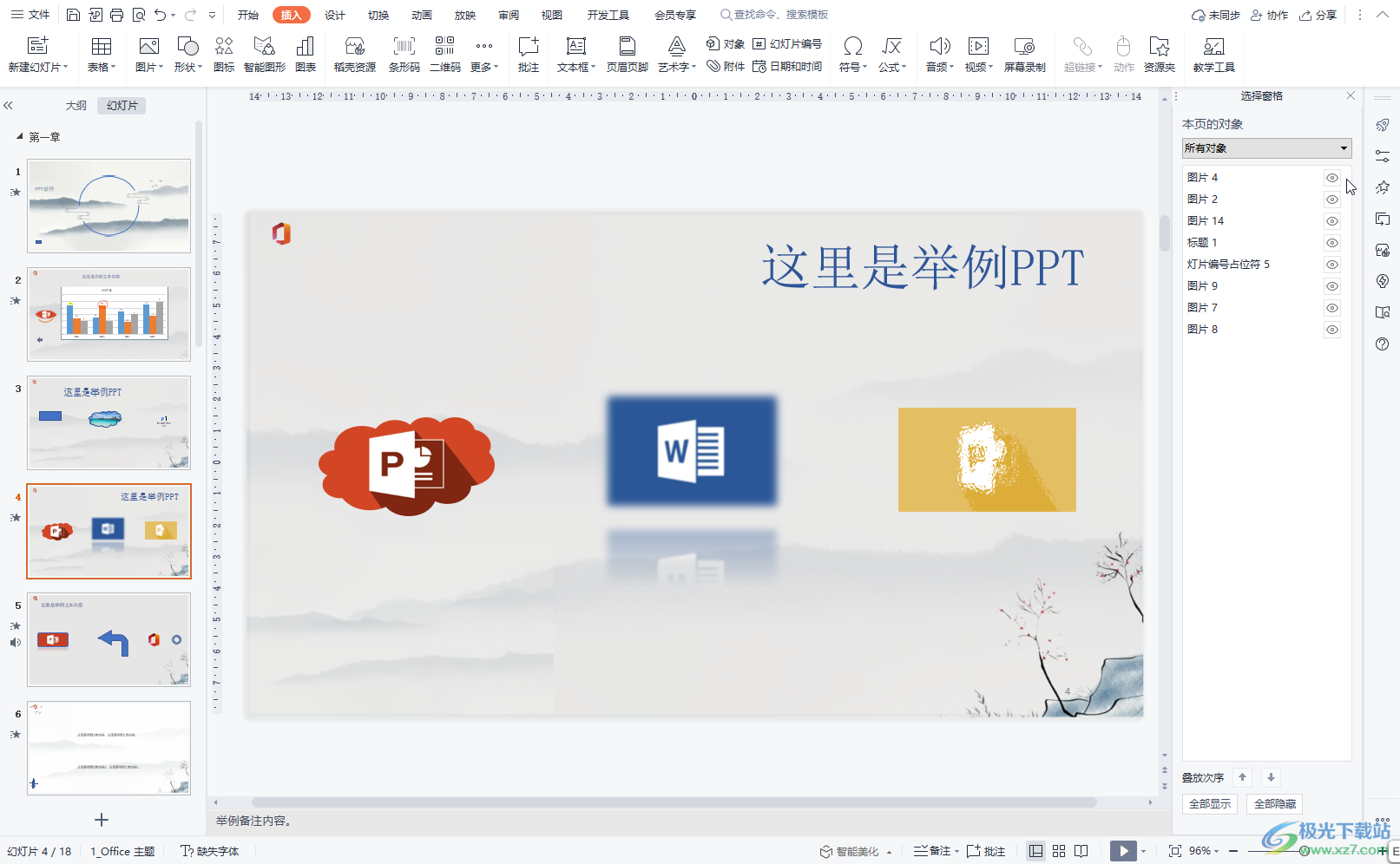Collapse the slide panel with double chevron
Viewport: 1400px width, 864px height.
[8, 105]
